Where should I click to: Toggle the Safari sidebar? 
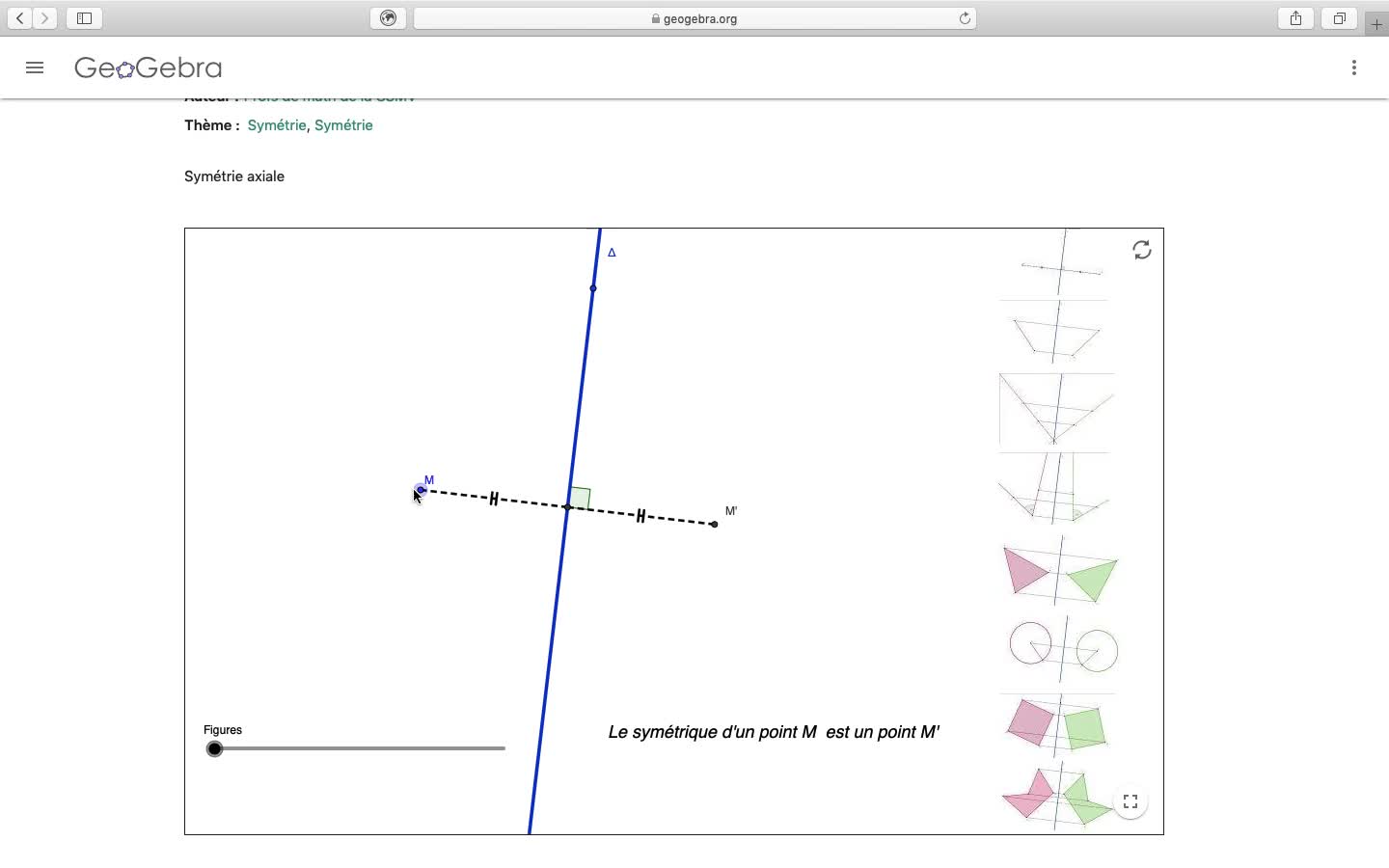(x=85, y=18)
